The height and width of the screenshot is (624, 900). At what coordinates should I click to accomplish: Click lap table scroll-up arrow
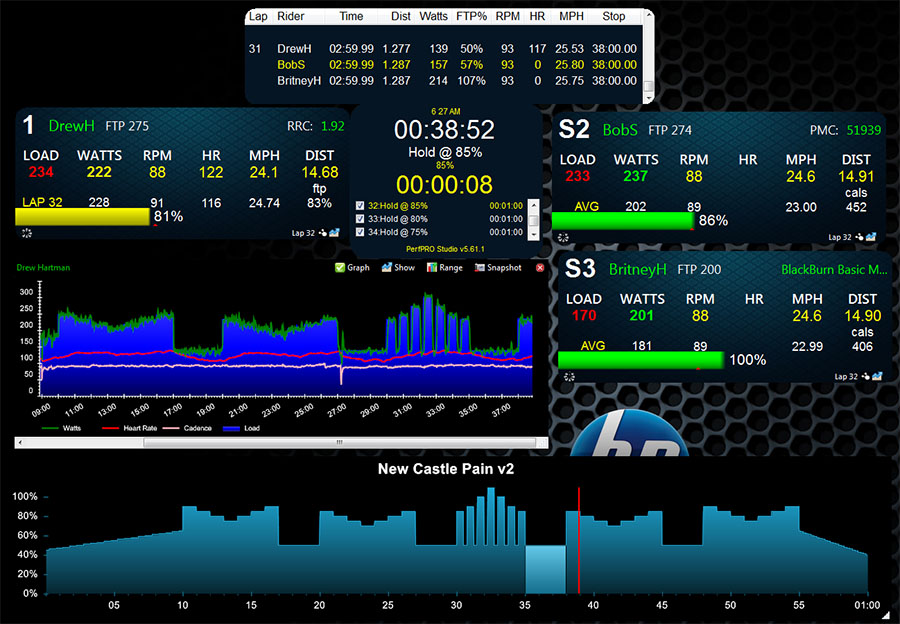point(649,15)
